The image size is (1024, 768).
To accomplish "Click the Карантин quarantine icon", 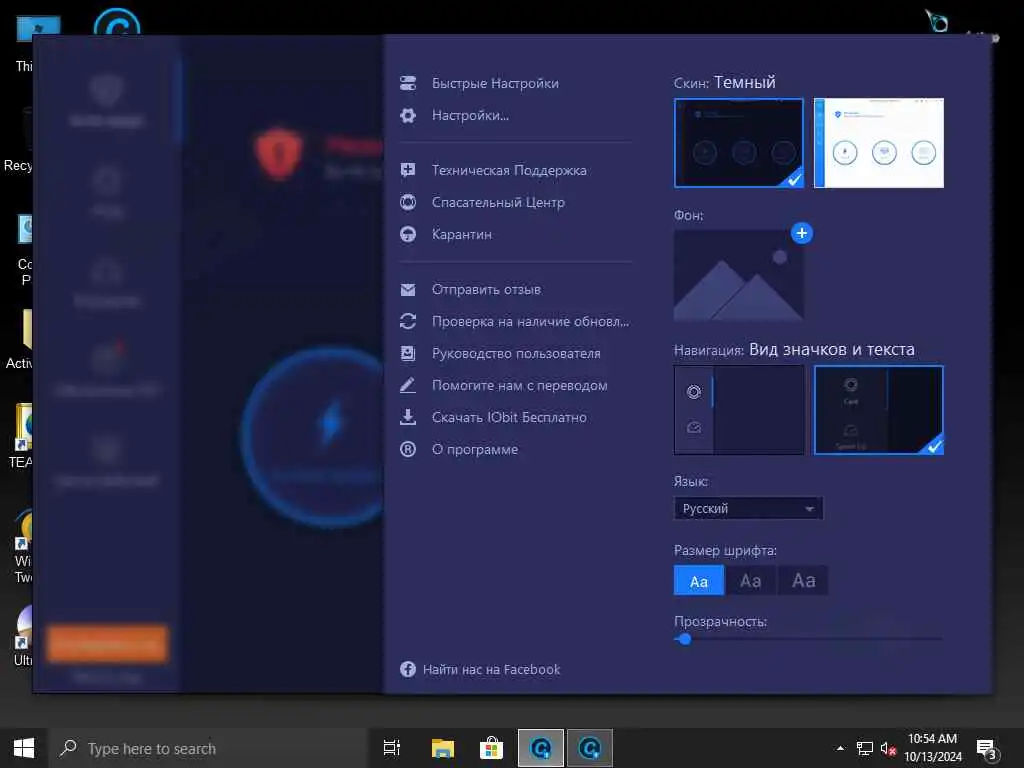I will [408, 234].
